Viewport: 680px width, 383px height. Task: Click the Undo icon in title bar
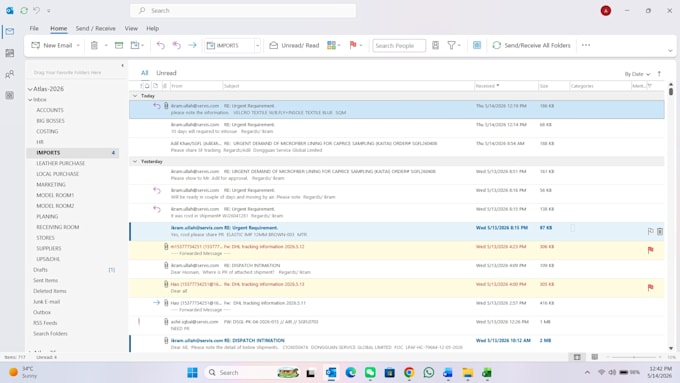point(36,10)
